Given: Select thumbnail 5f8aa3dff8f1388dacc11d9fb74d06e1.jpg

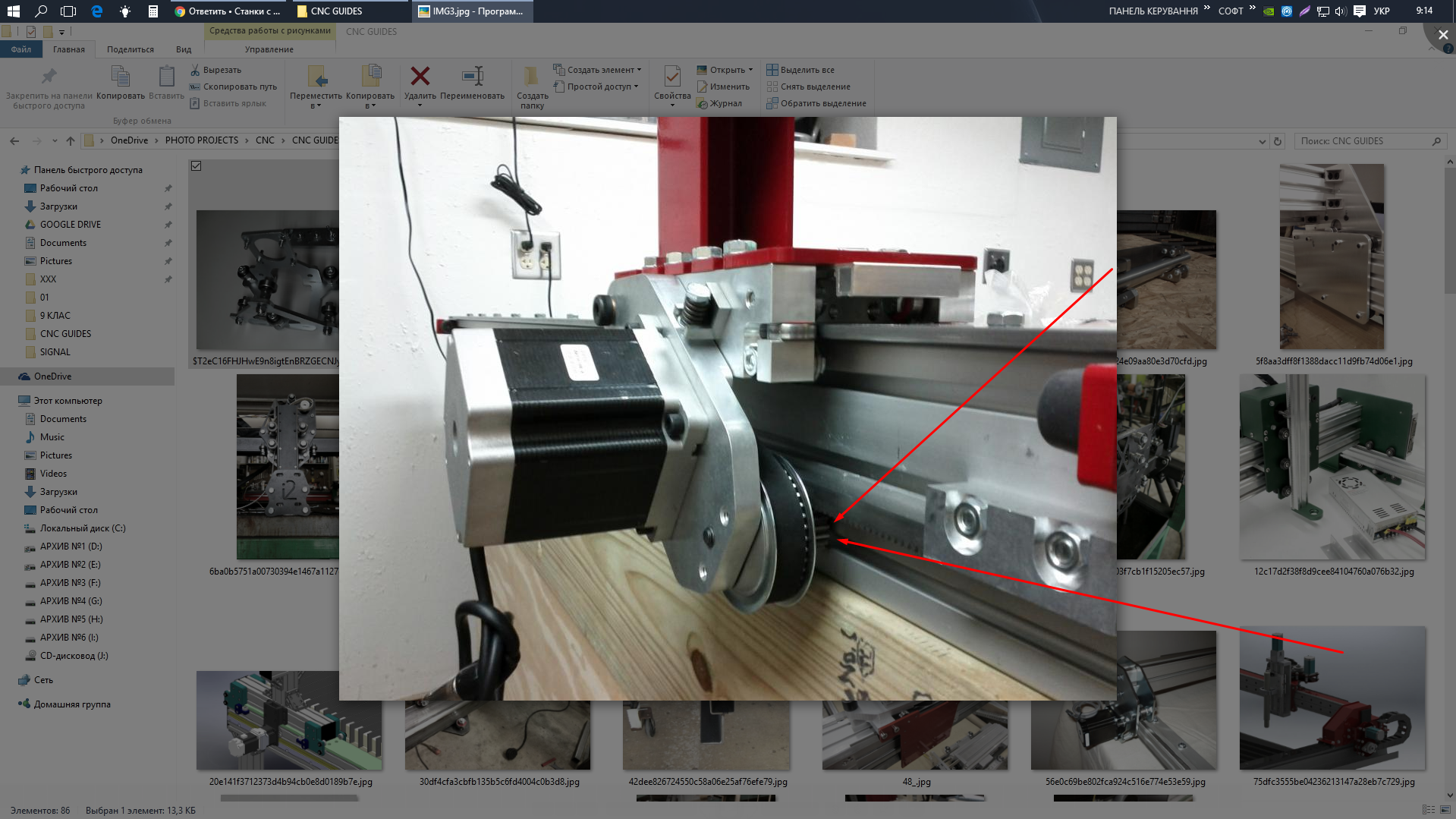Looking at the screenshot, I should click(x=1333, y=265).
